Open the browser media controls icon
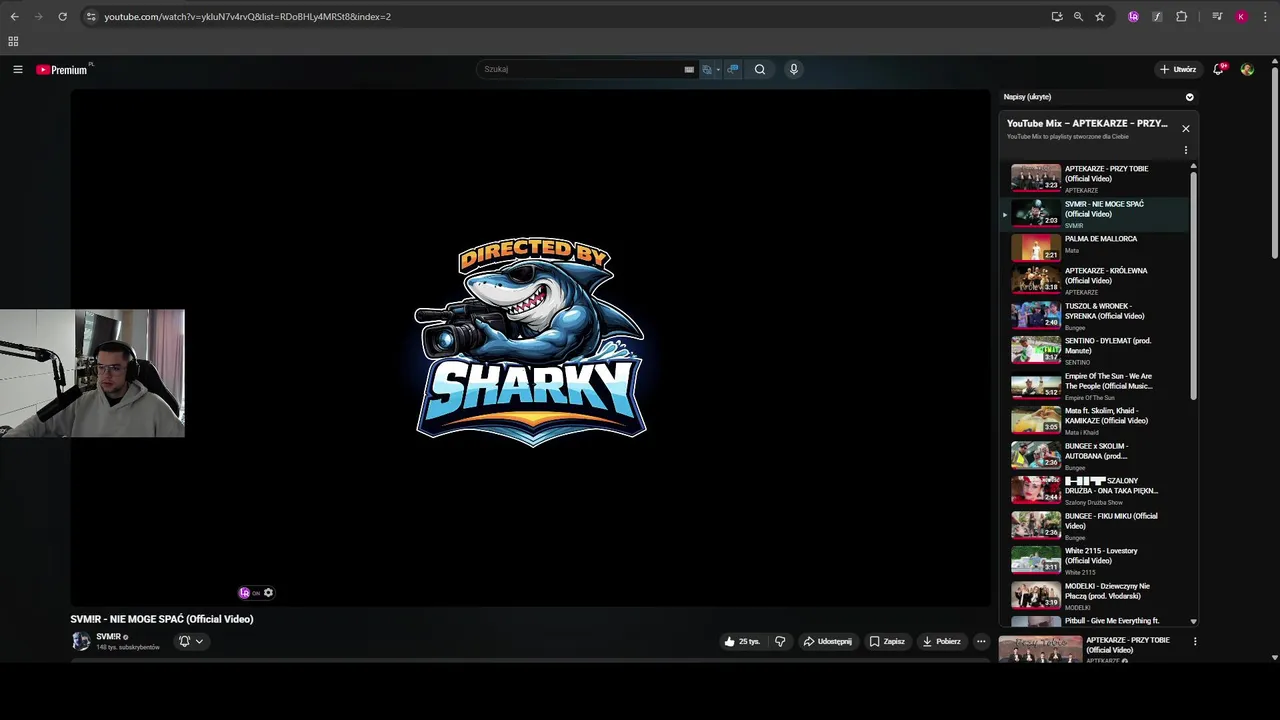This screenshot has height=720, width=1280. (1217, 16)
